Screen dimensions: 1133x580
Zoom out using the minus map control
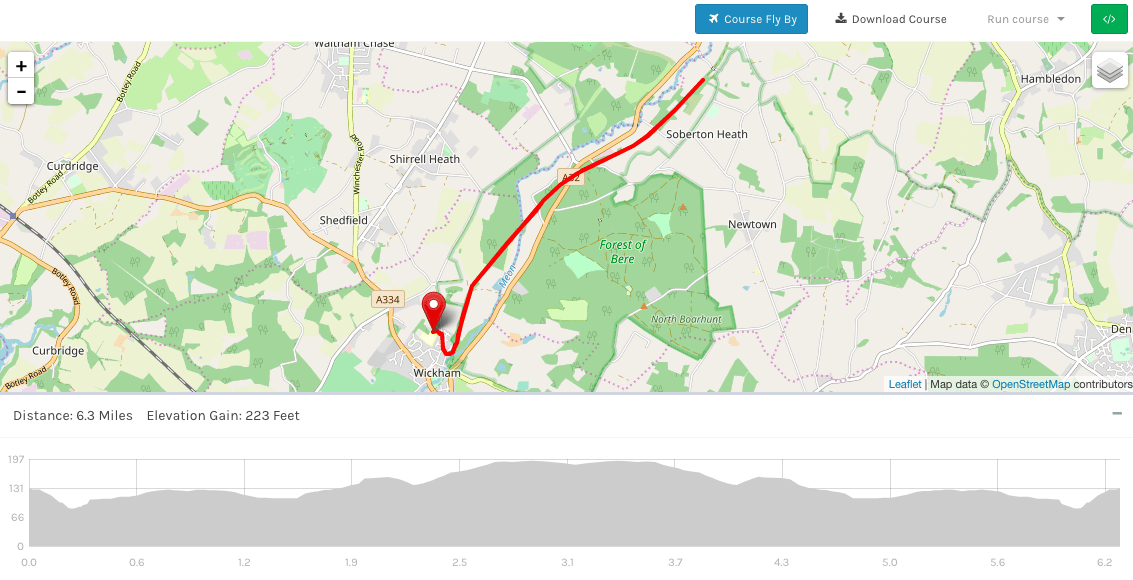pyautogui.click(x=20, y=91)
